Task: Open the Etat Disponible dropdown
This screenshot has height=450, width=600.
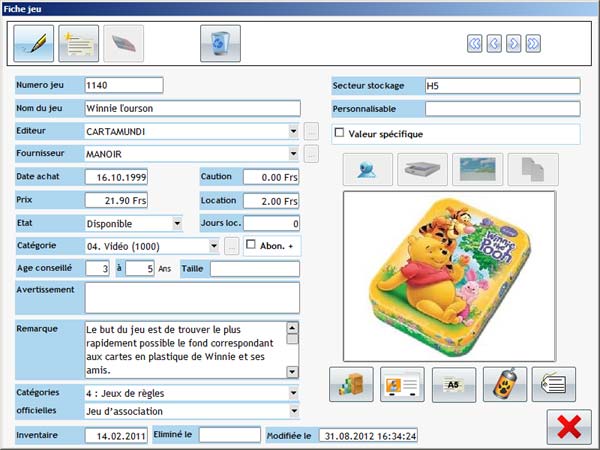Action: coord(177,223)
